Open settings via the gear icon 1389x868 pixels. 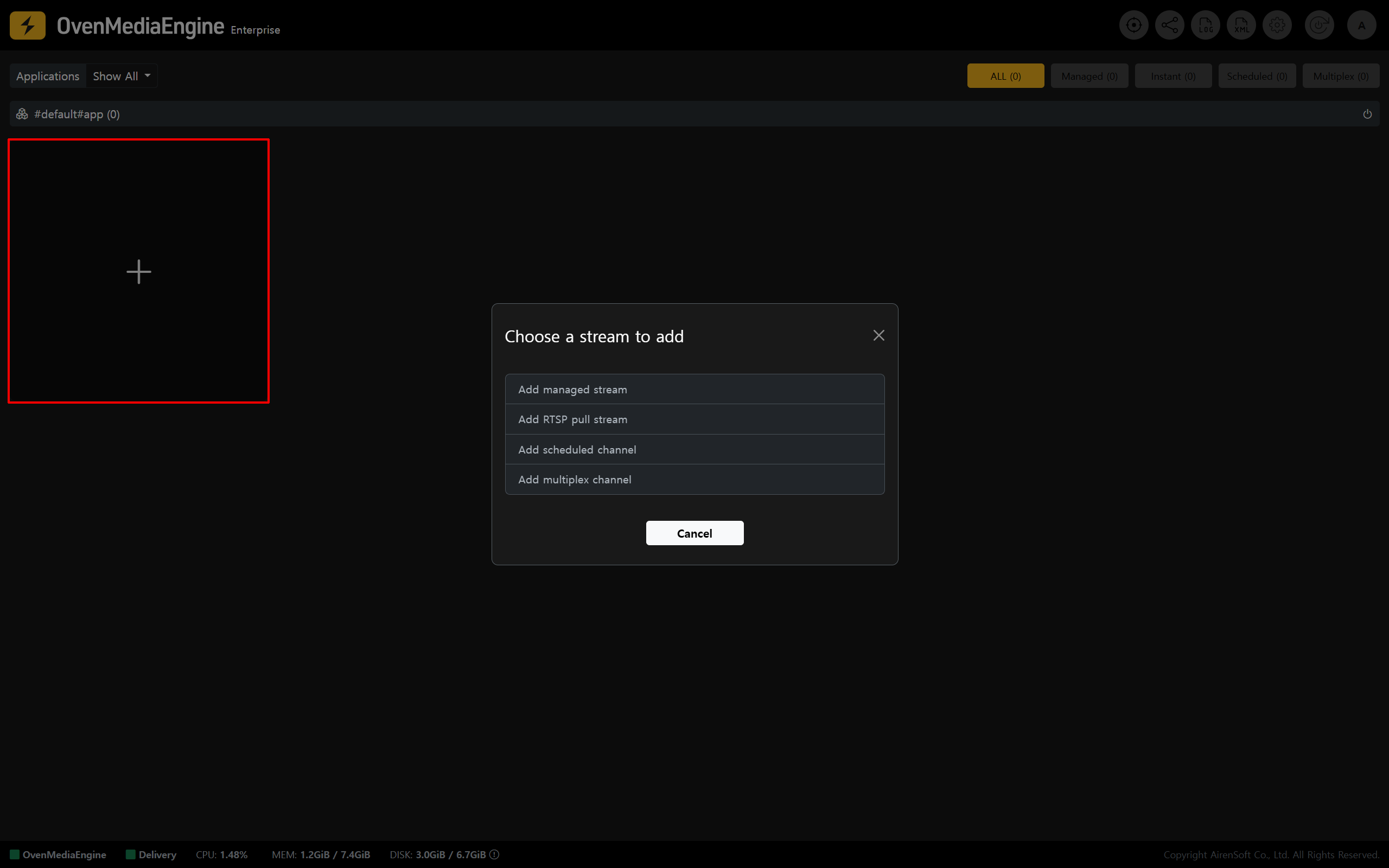[1277, 25]
